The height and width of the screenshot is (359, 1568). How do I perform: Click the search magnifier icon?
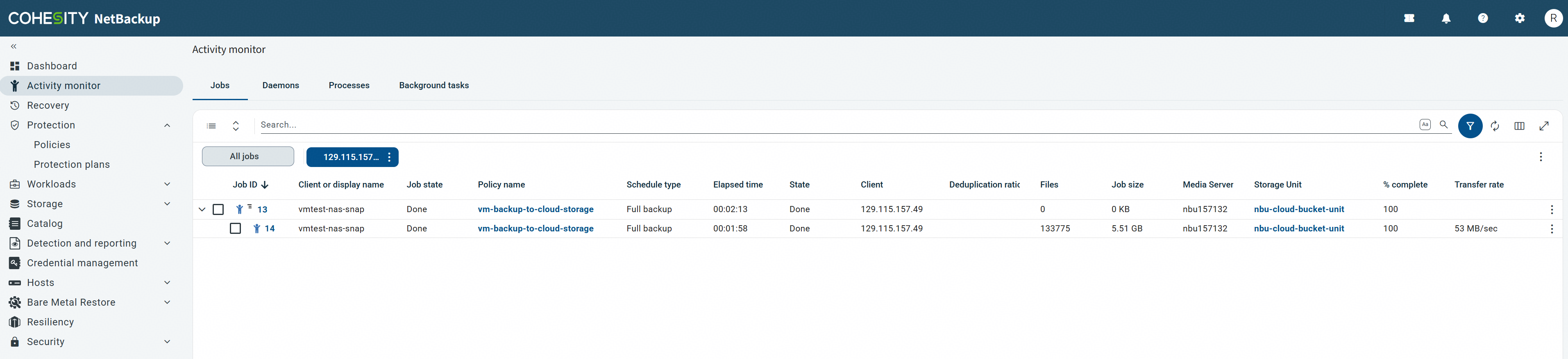(1443, 124)
